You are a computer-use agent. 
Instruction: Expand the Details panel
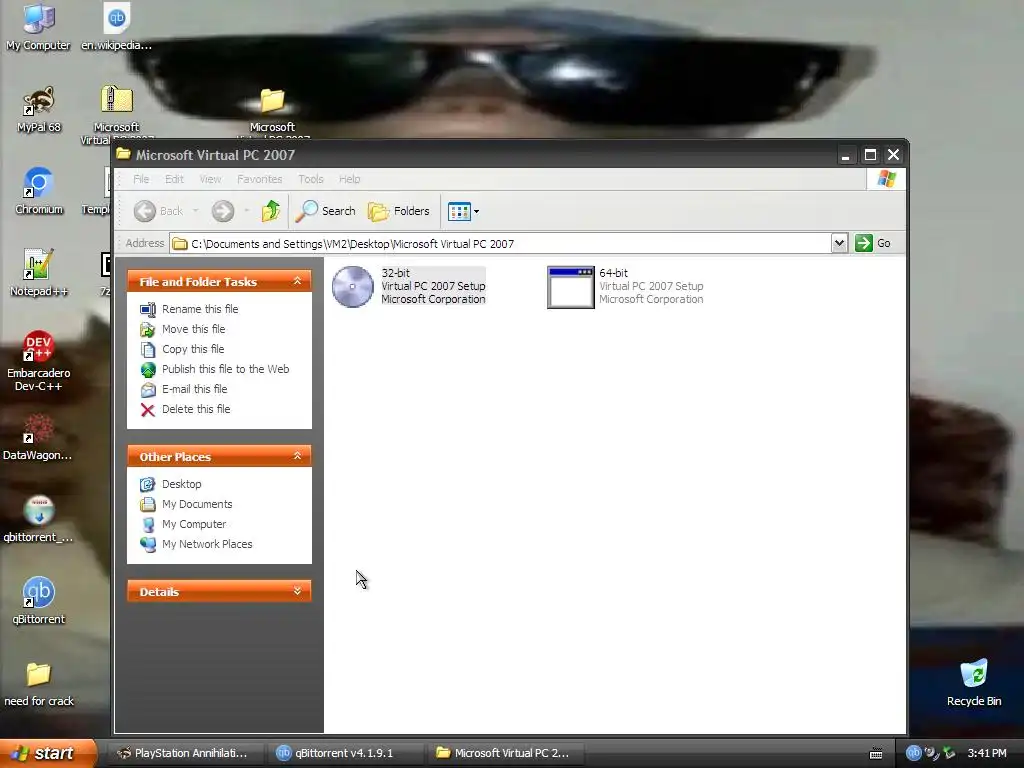click(297, 591)
